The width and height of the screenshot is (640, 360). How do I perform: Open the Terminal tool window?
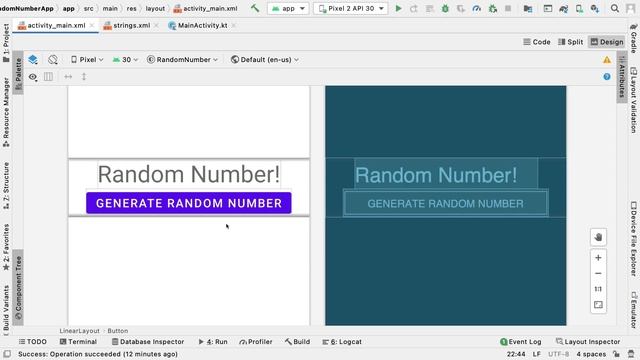(x=78, y=342)
